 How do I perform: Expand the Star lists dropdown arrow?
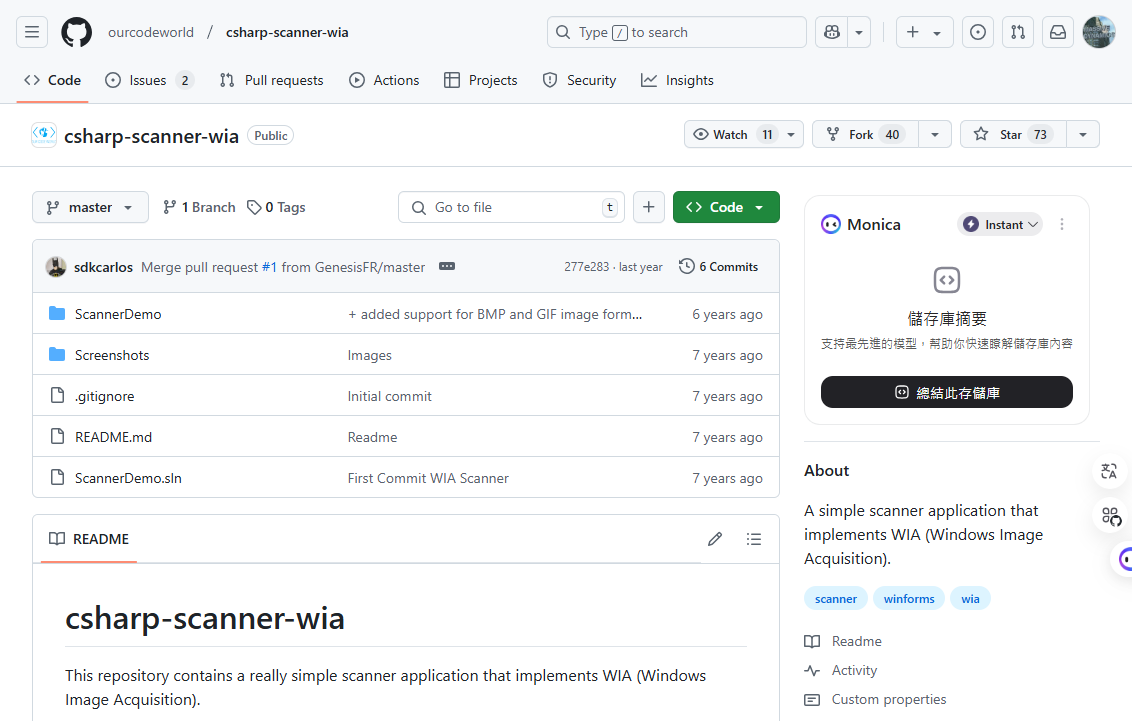coord(1083,134)
